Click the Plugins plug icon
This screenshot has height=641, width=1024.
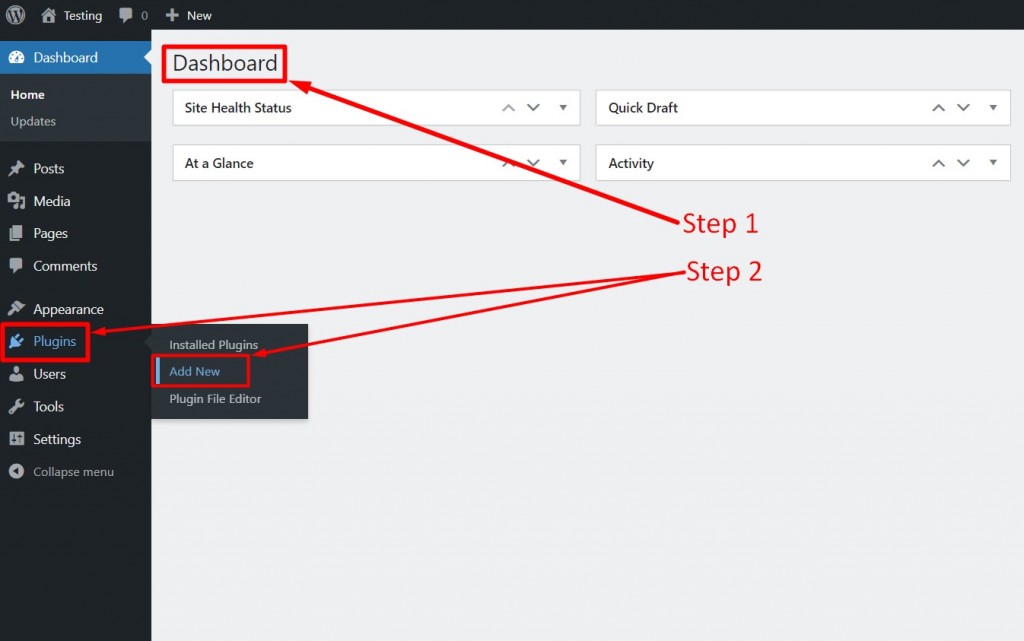pyautogui.click(x=16, y=341)
